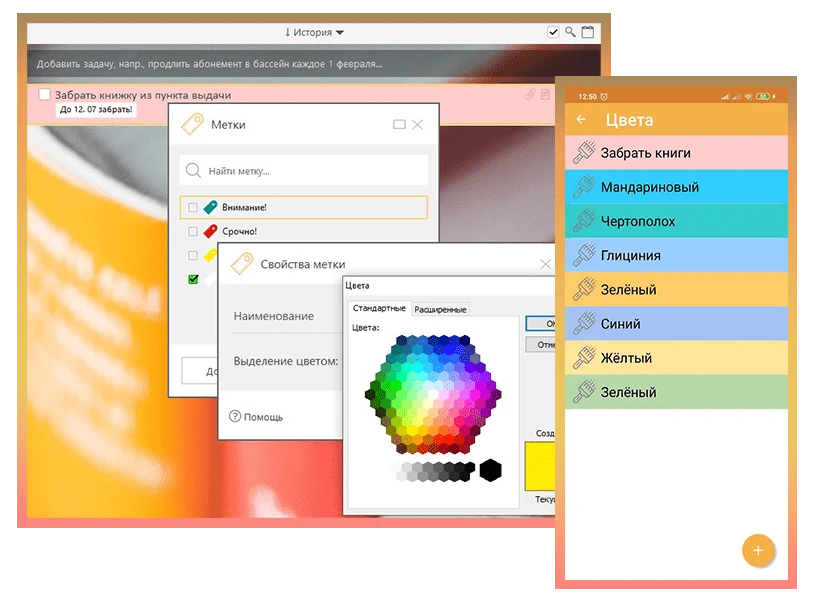Viewport: 814px width, 608px height.
Task: Pick the black hexagon color swatch
Action: click(490, 470)
